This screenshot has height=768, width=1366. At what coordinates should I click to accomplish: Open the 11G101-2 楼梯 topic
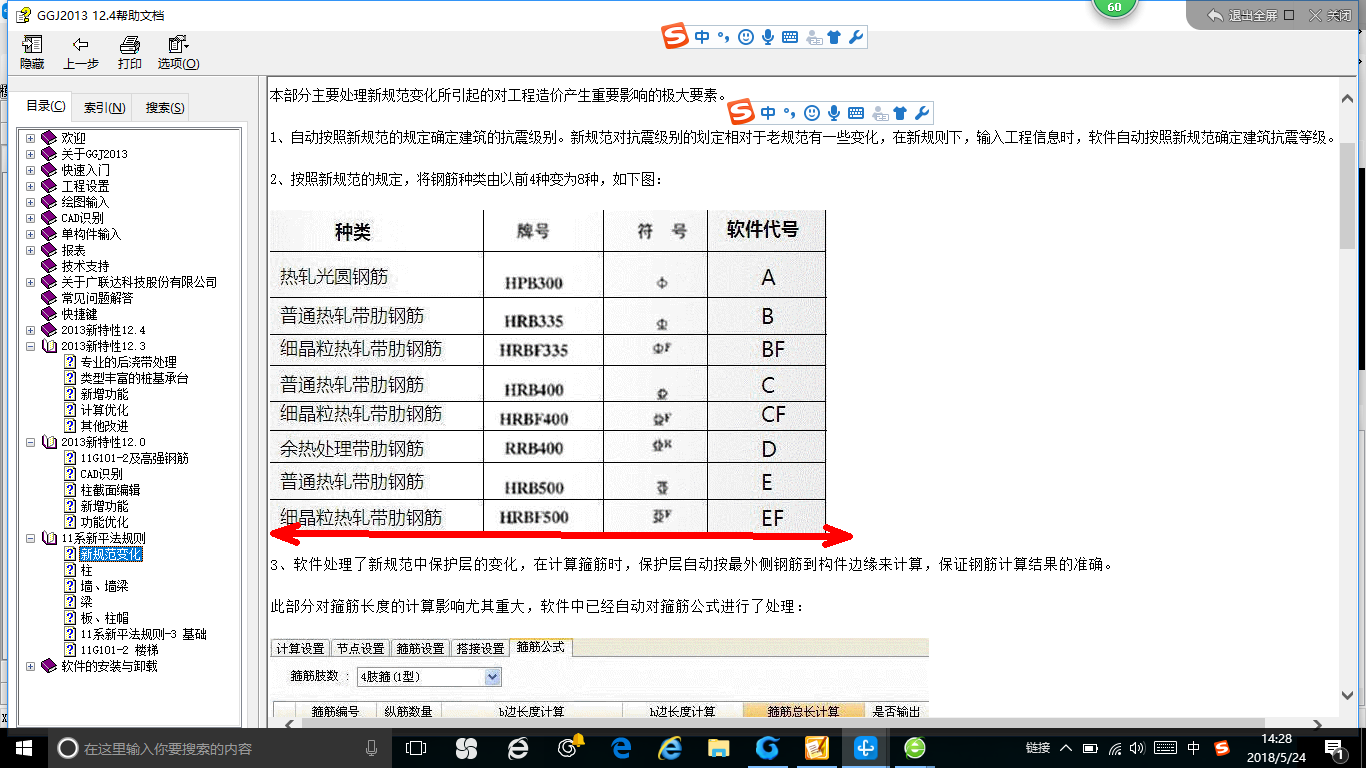pyautogui.click(x=119, y=650)
